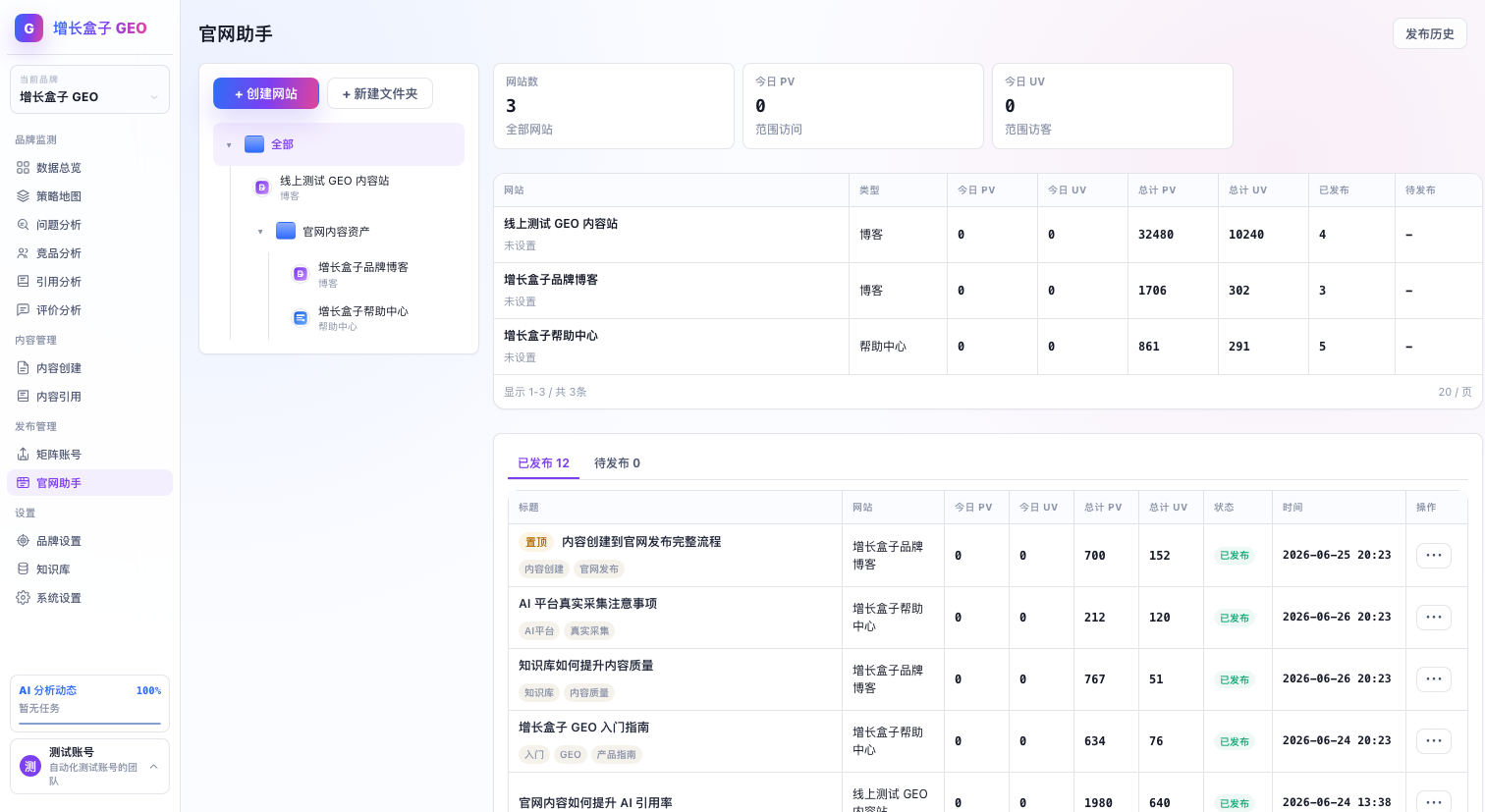
Task: Click the 网站数 stat card
Action: (614, 106)
